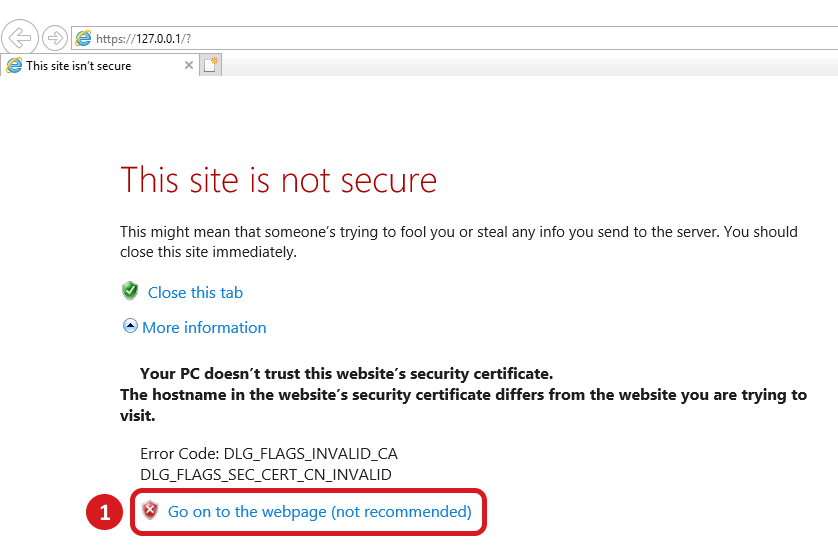
Task: Click the More information link text
Action: (x=204, y=327)
